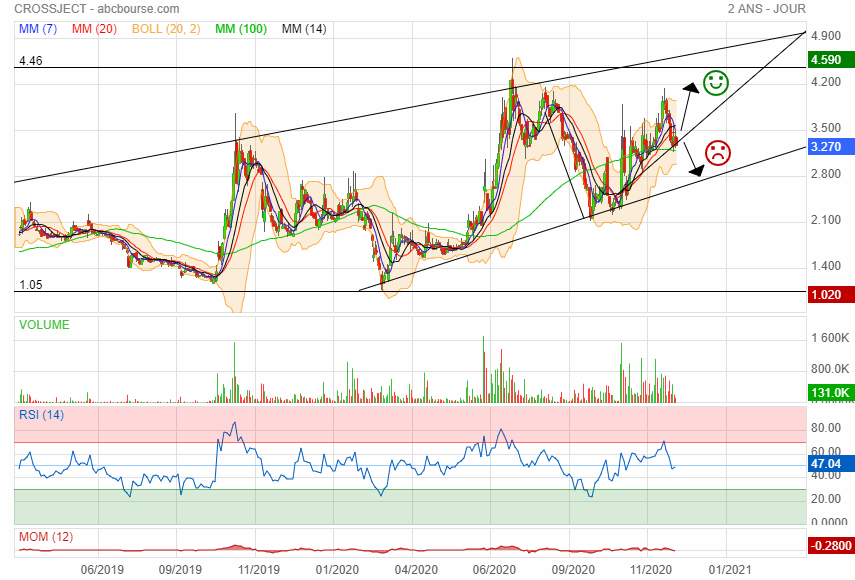Screen dimensions: 855x580
Task: Click the 04/2020 date axis label
Action: pos(416,570)
